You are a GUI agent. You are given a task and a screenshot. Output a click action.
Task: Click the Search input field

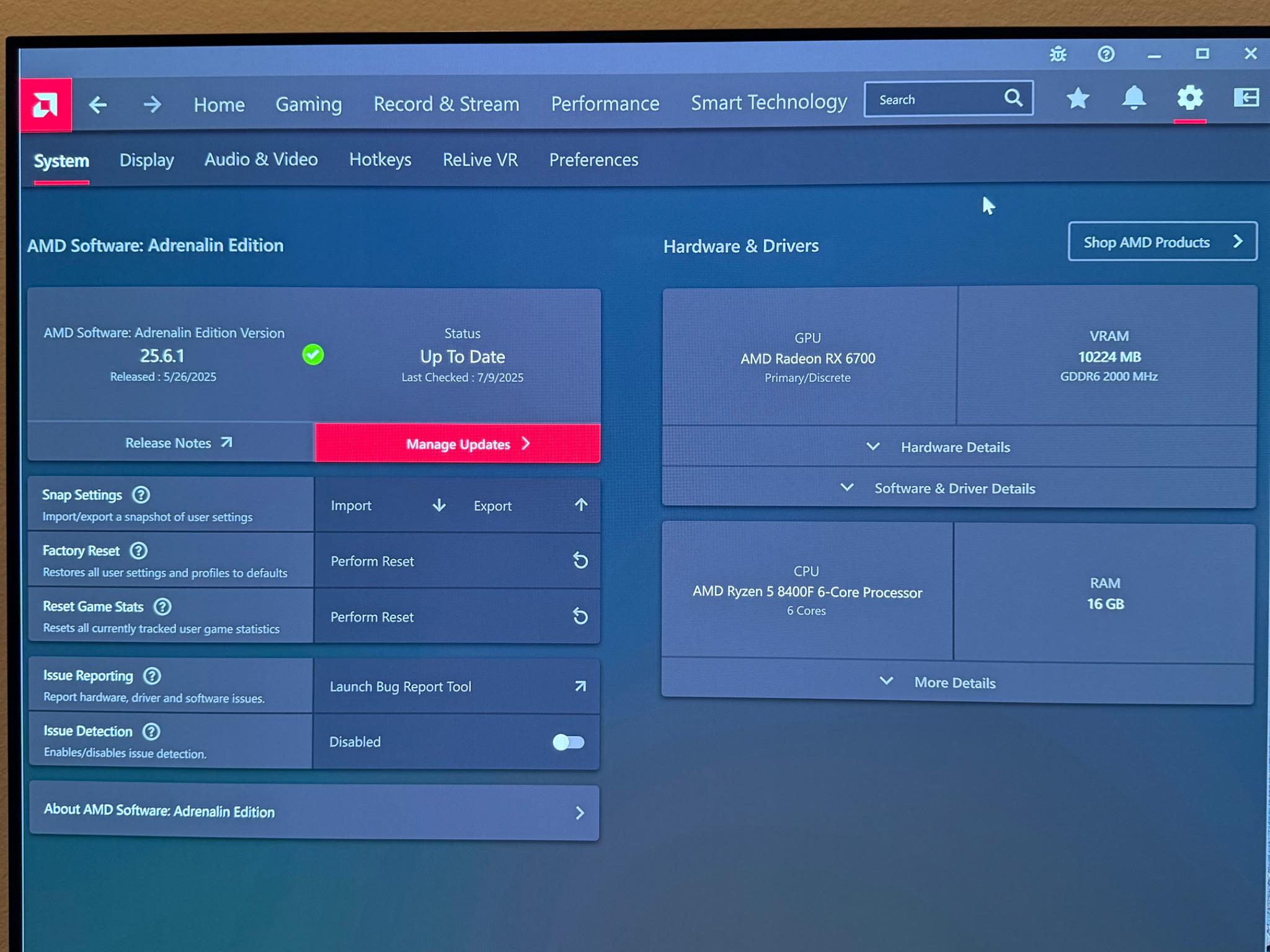(x=933, y=99)
